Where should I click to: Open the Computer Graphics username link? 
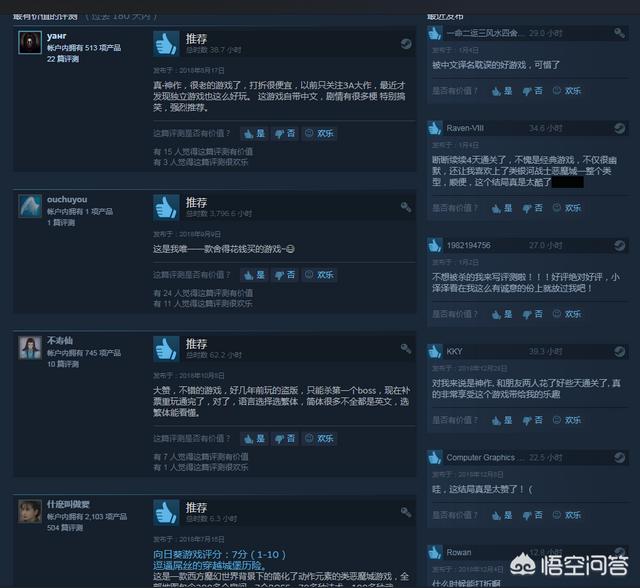click(481, 457)
